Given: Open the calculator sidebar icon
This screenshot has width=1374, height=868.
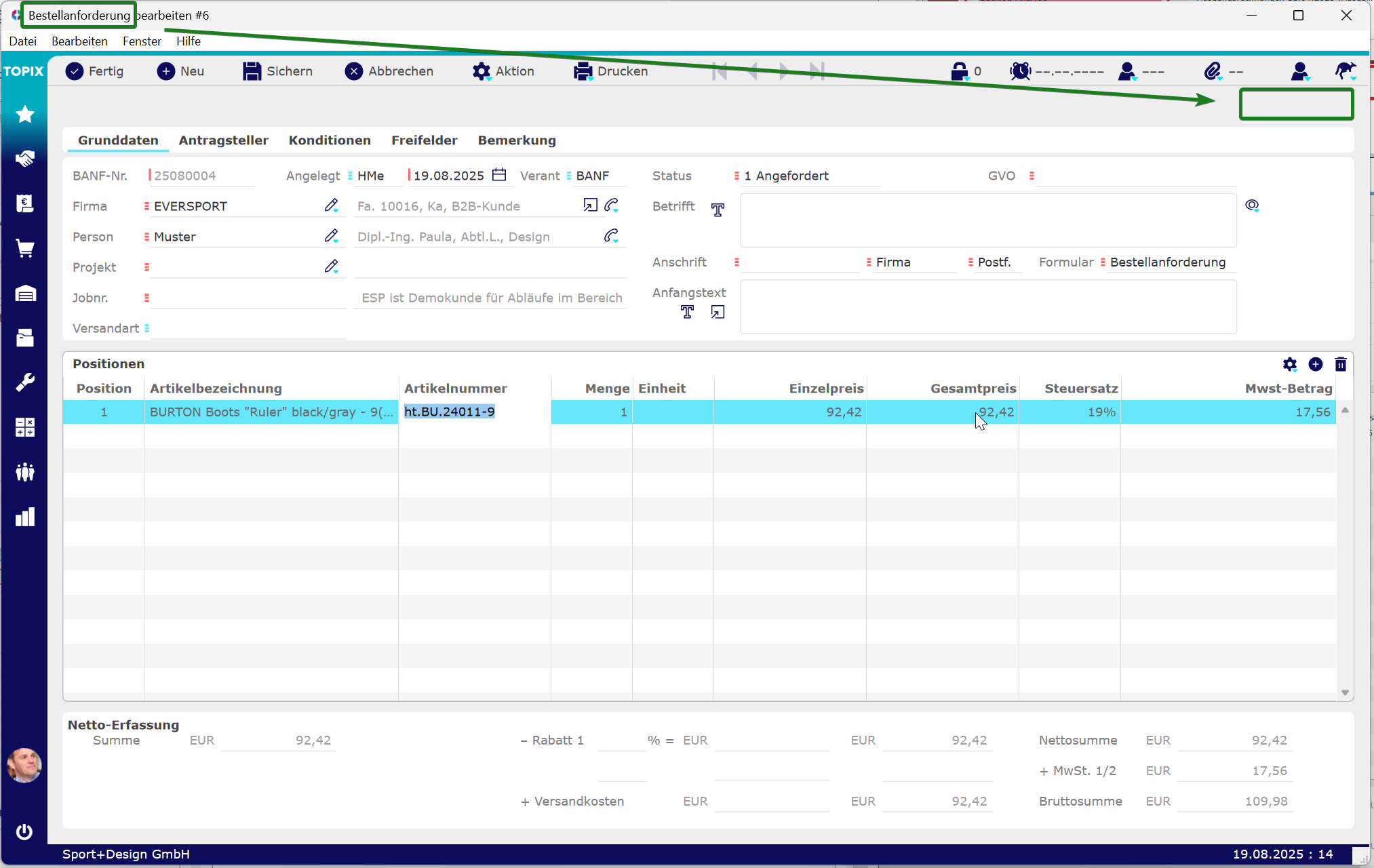Looking at the screenshot, I should [25, 427].
